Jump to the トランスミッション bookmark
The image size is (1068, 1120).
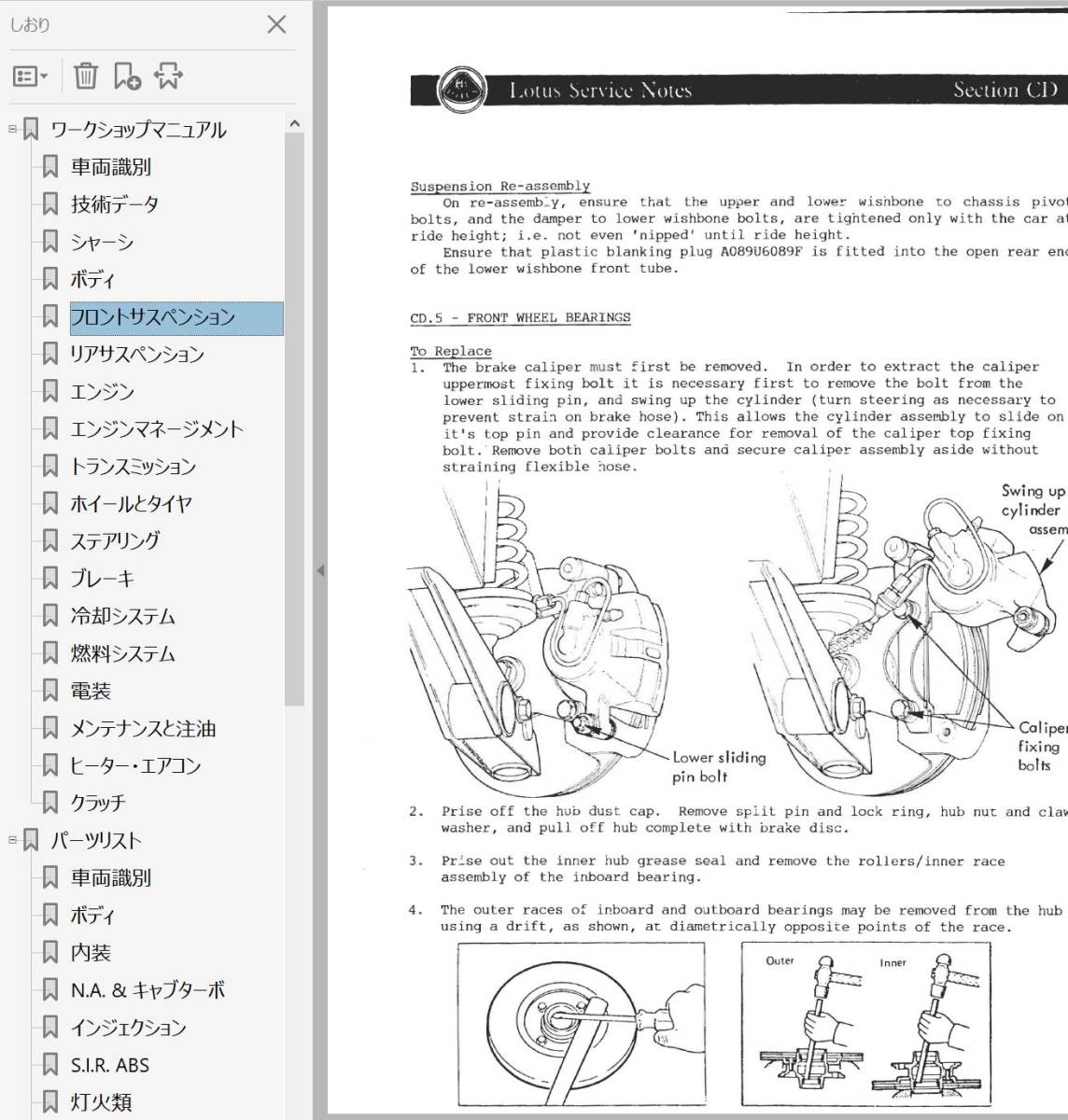(x=133, y=466)
